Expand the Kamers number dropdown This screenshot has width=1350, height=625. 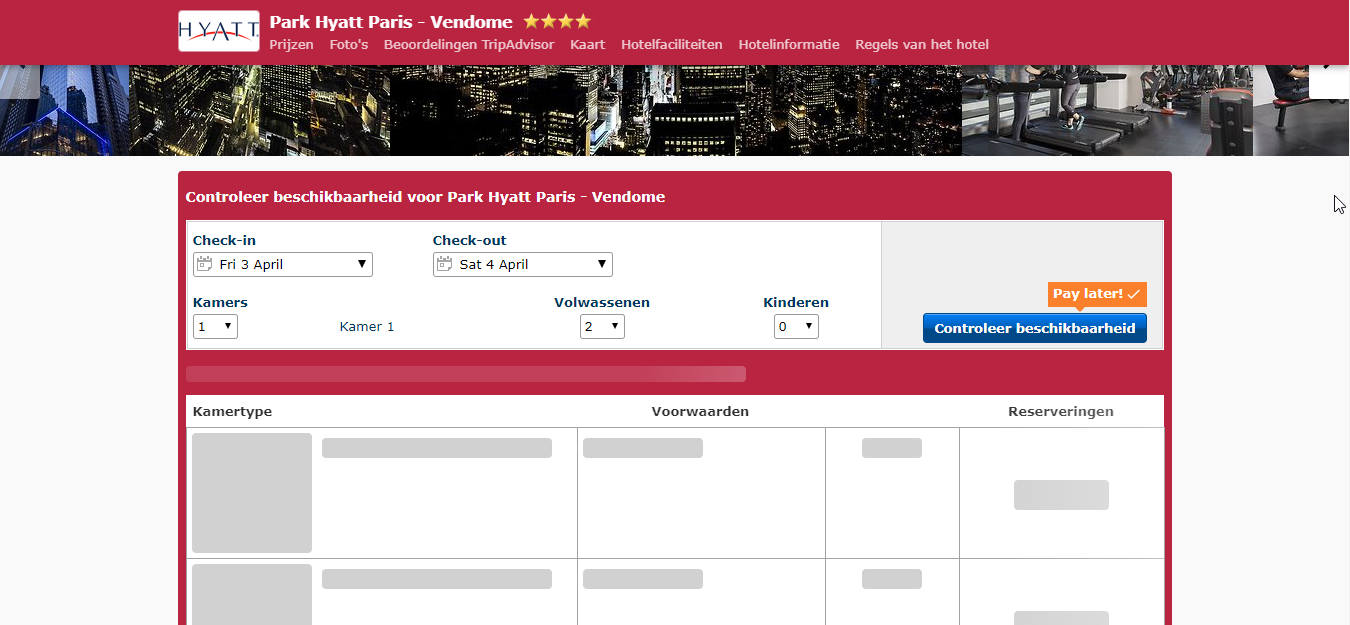tap(215, 326)
